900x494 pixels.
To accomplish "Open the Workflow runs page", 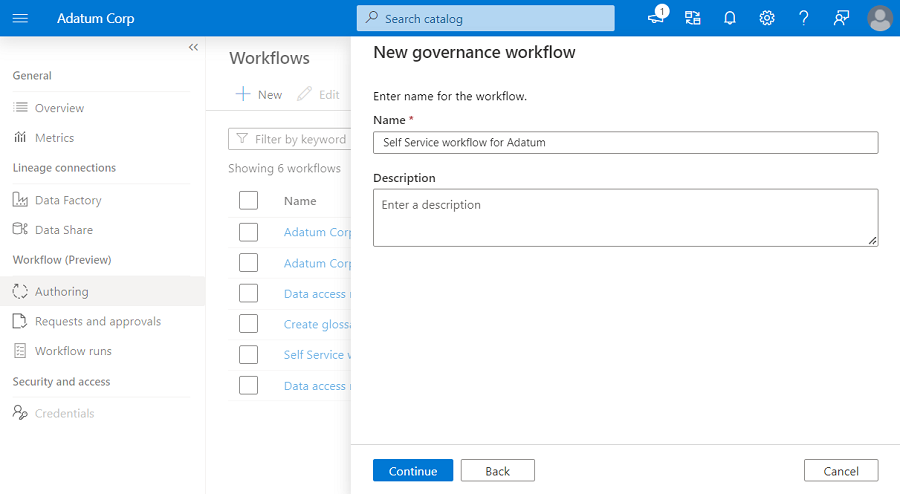I will (73, 351).
